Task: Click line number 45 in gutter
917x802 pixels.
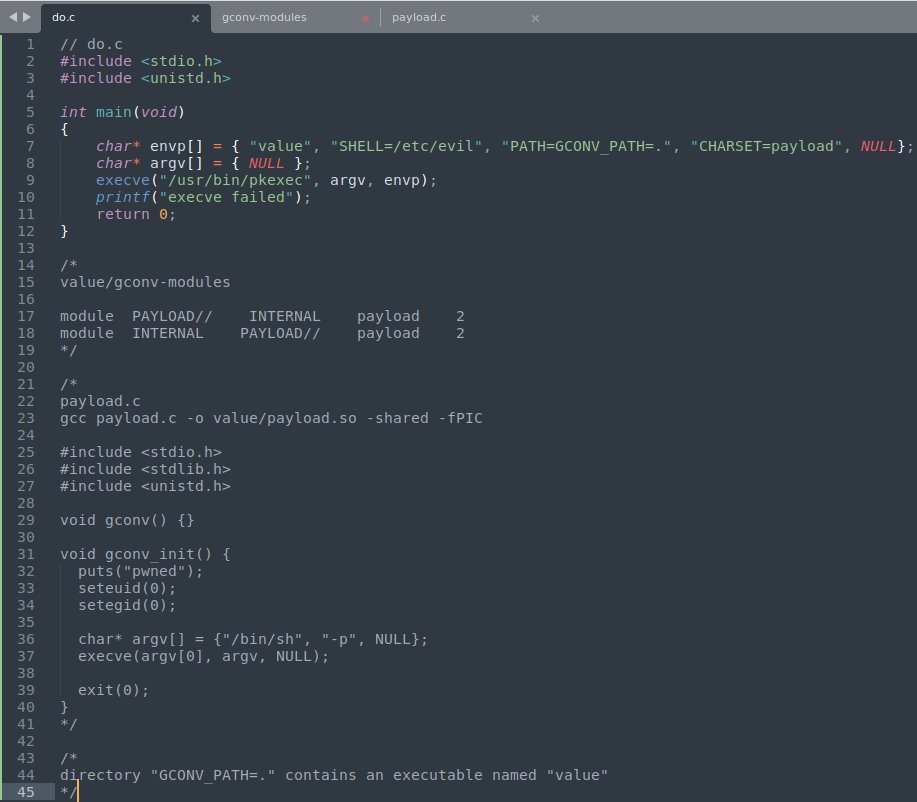Action: click(26, 792)
